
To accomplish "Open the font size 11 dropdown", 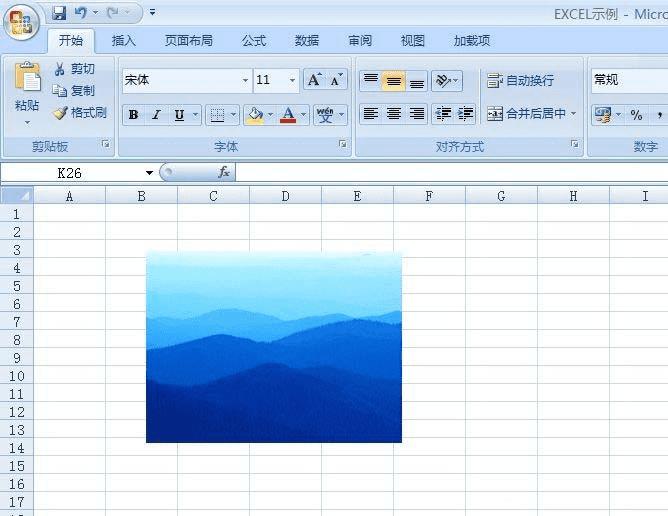I will pyautogui.click(x=292, y=80).
